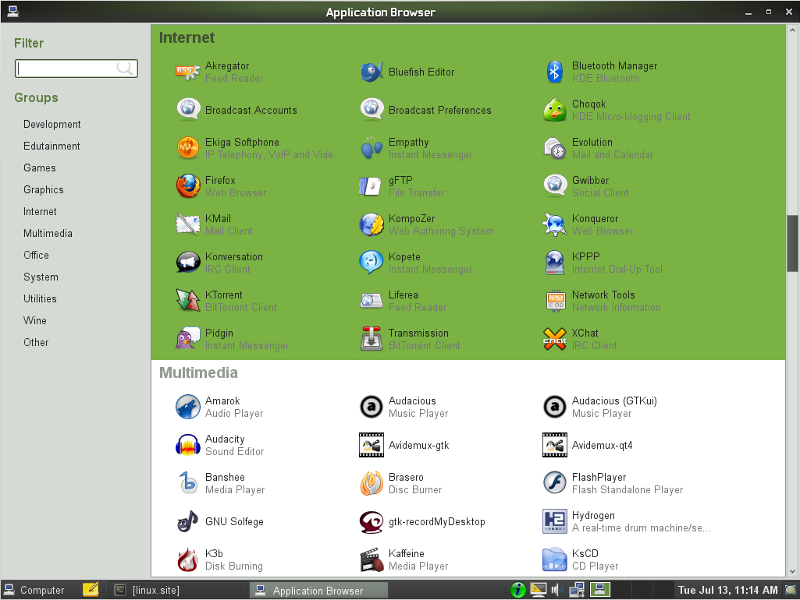Launch the Firefox web browser icon
The image size is (800, 600).
(x=188, y=186)
